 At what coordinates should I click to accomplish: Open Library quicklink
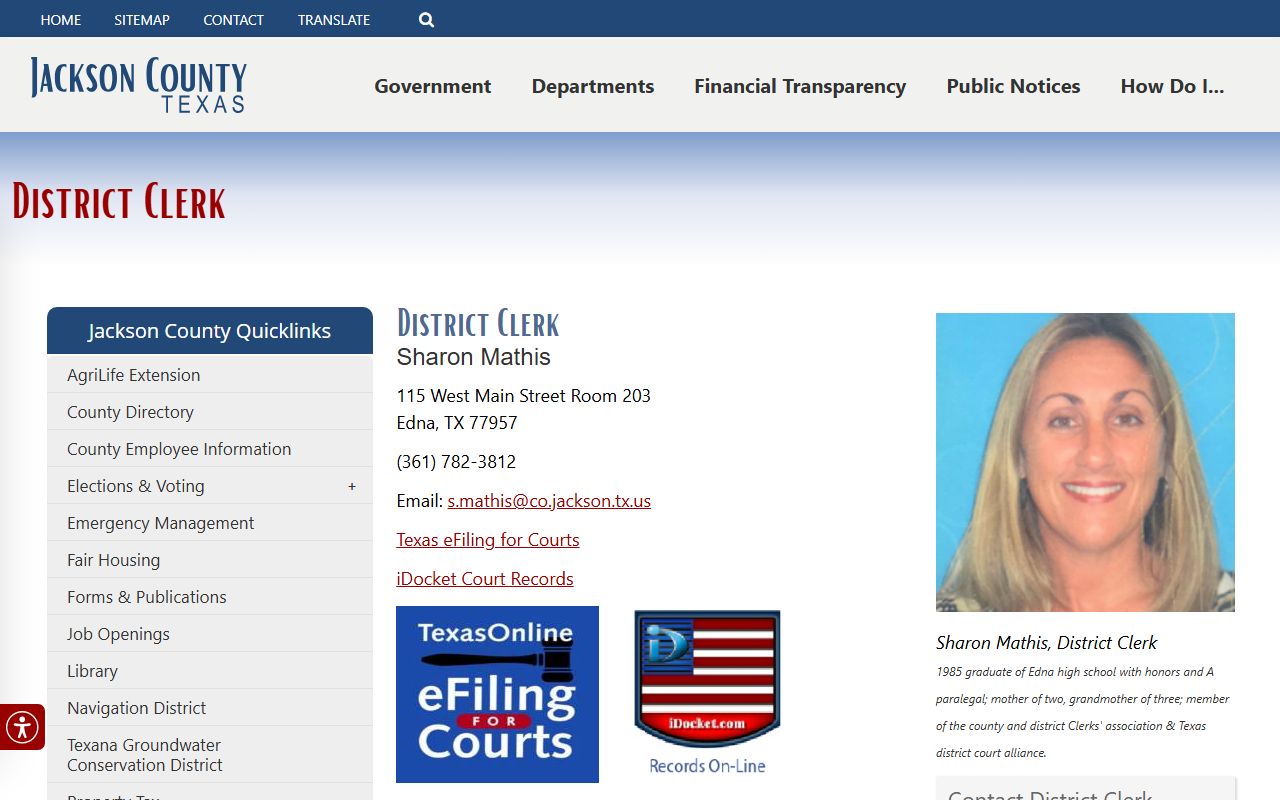tap(210, 671)
